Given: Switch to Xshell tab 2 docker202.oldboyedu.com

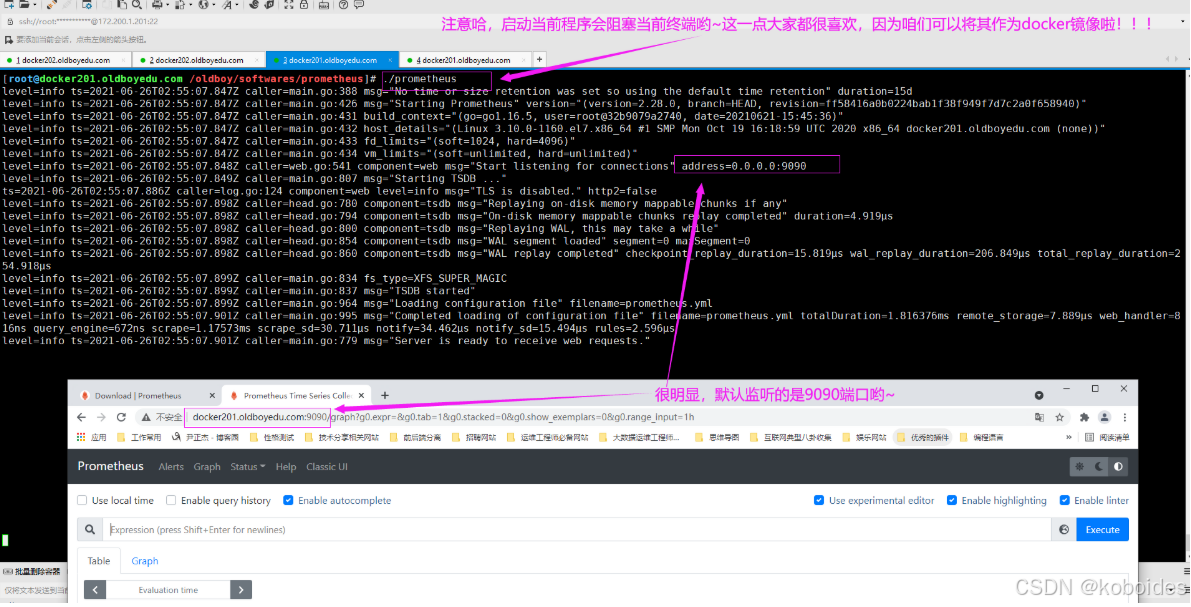Looking at the screenshot, I should pyautogui.click(x=197, y=59).
